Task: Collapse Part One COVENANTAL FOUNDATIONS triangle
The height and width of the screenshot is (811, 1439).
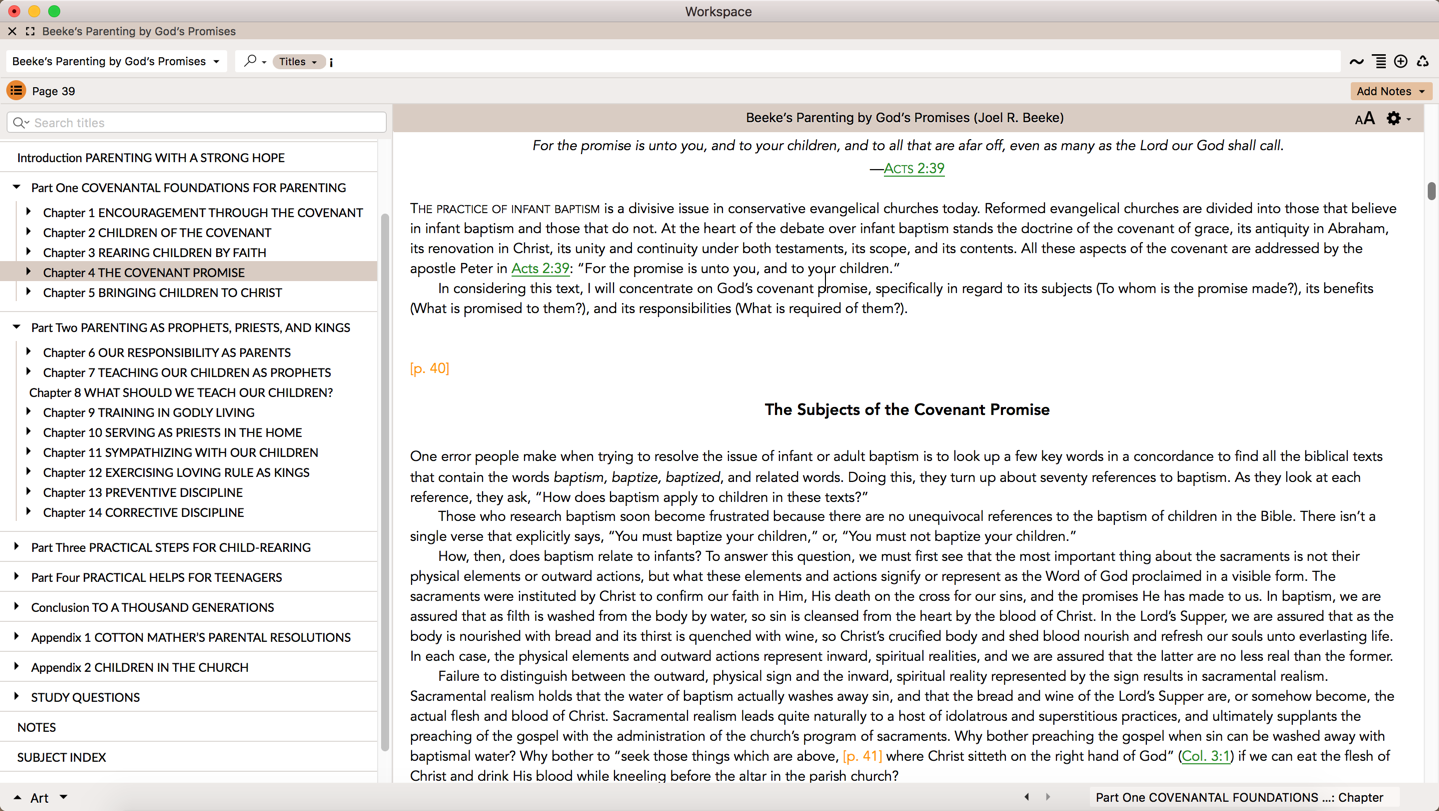Action: [17, 187]
